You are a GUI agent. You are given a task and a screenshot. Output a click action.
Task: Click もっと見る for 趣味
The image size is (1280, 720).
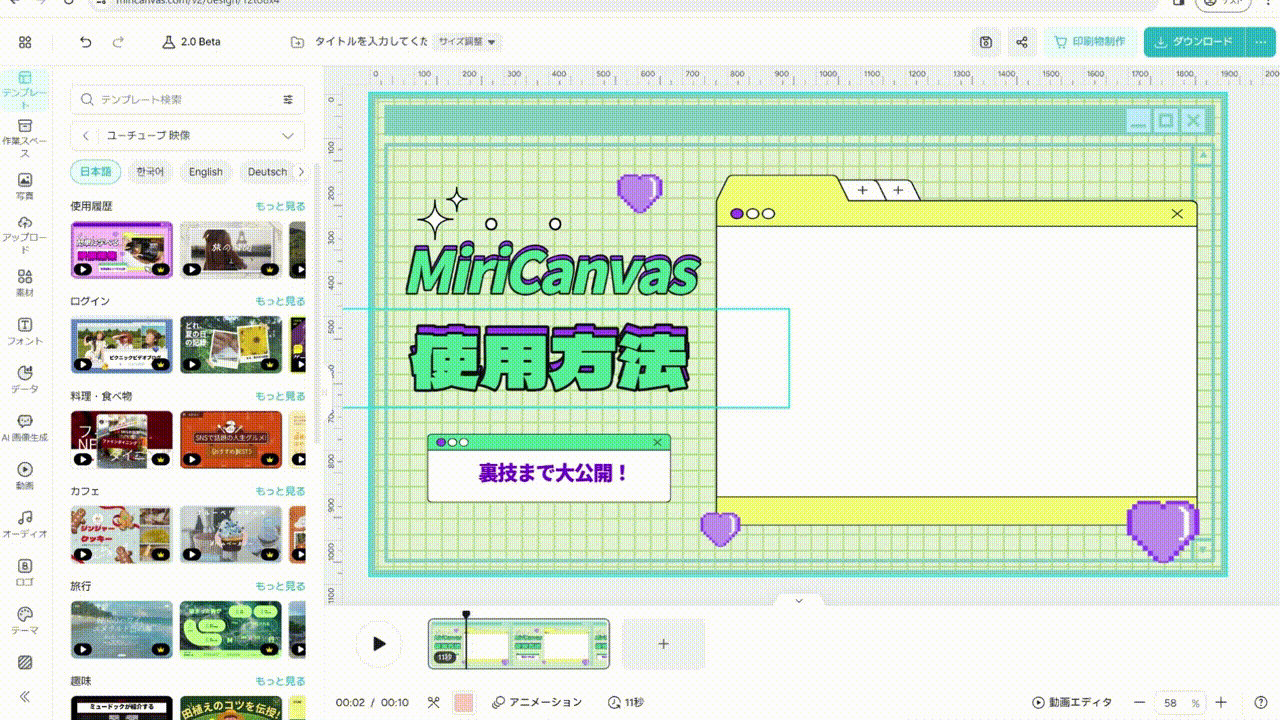pyautogui.click(x=280, y=681)
